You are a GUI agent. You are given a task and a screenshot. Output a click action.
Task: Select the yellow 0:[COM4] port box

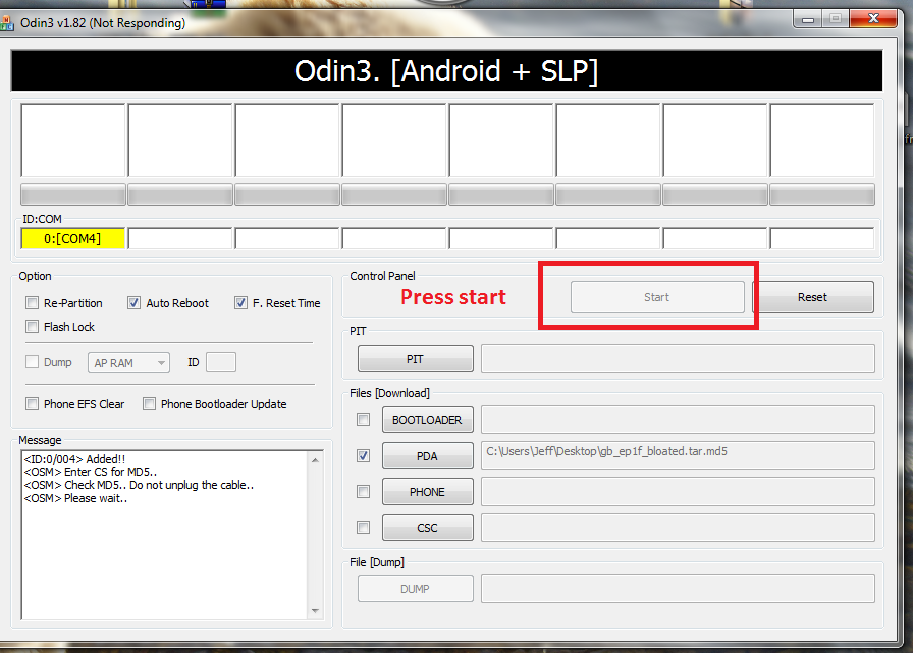(x=73, y=238)
